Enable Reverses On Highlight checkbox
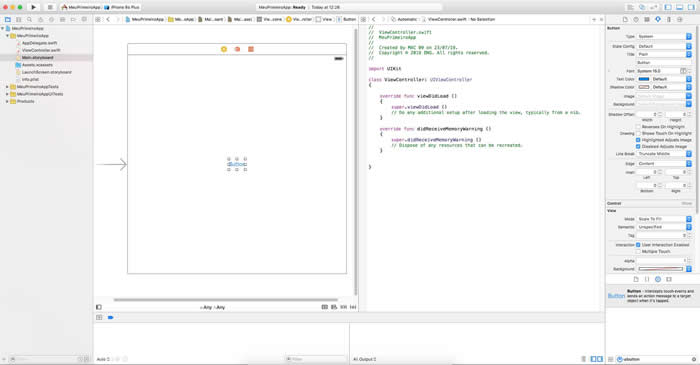Screen dimensions: 700x365 638,127
